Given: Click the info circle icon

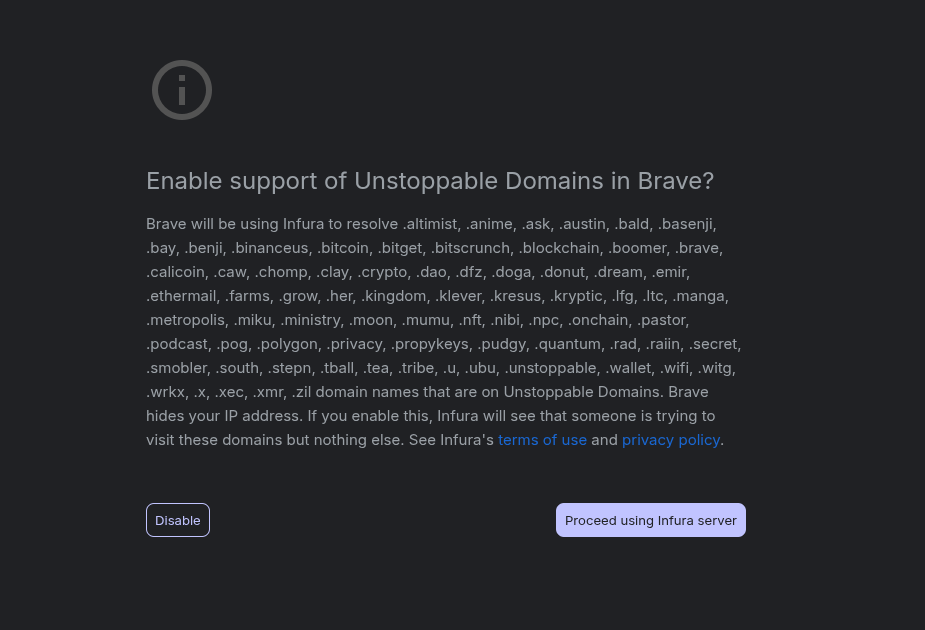Looking at the screenshot, I should (x=182, y=90).
